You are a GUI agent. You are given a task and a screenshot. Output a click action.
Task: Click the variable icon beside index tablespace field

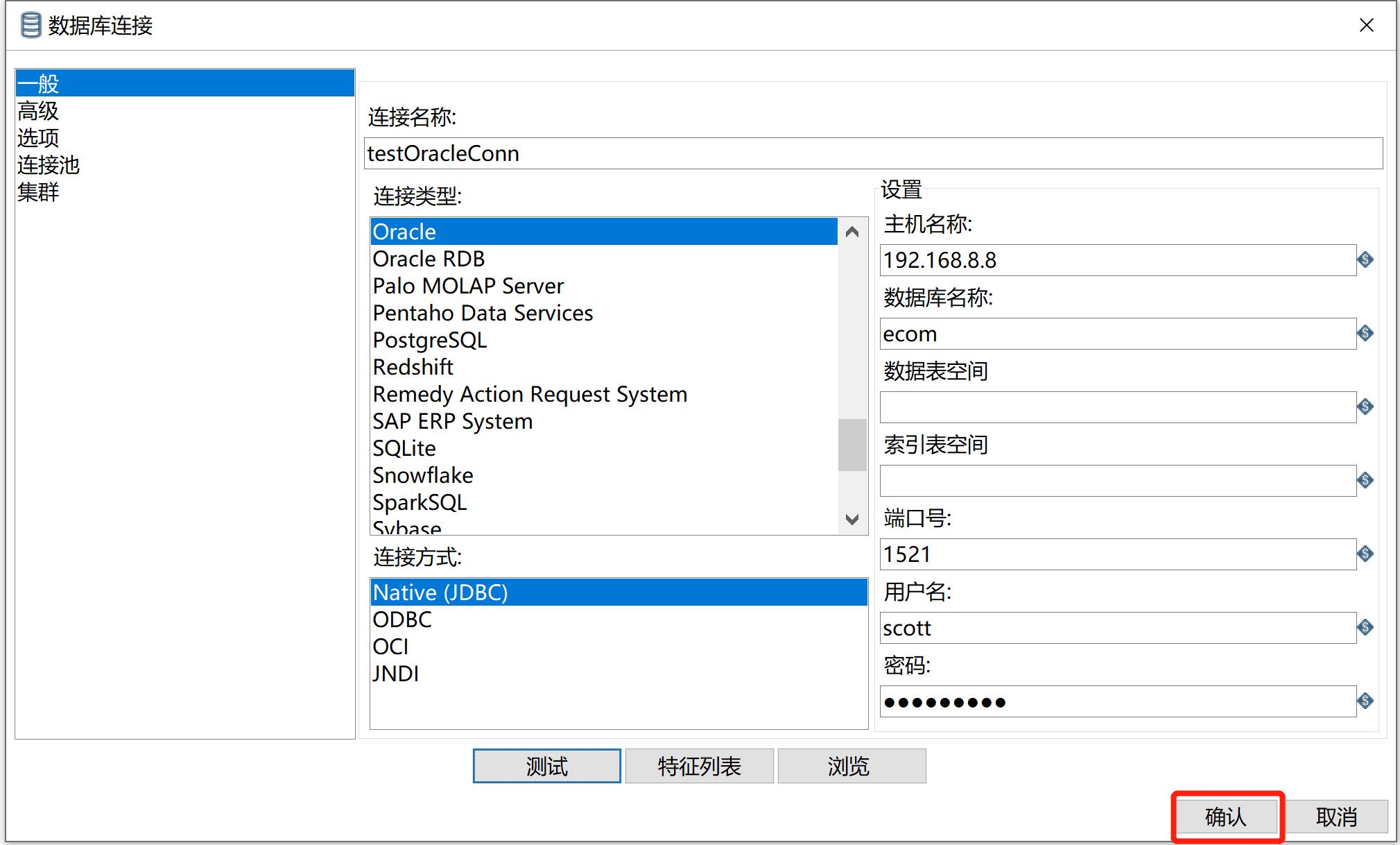1365,480
